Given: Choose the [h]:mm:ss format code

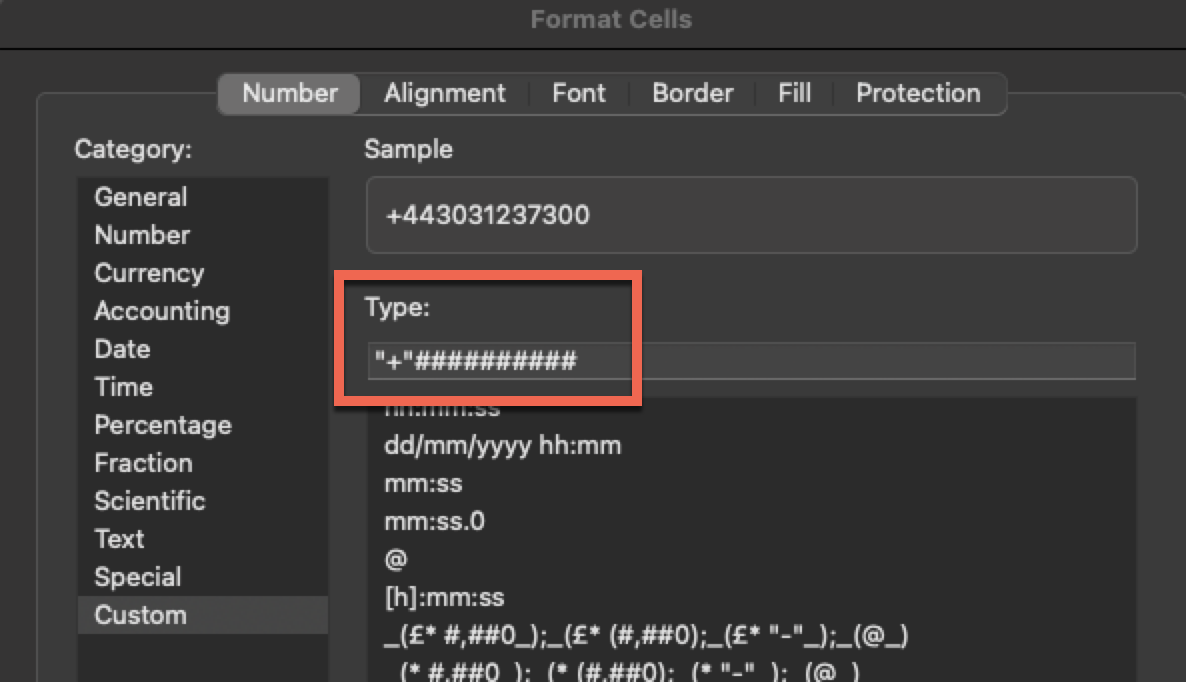Looking at the screenshot, I should click(x=444, y=598).
